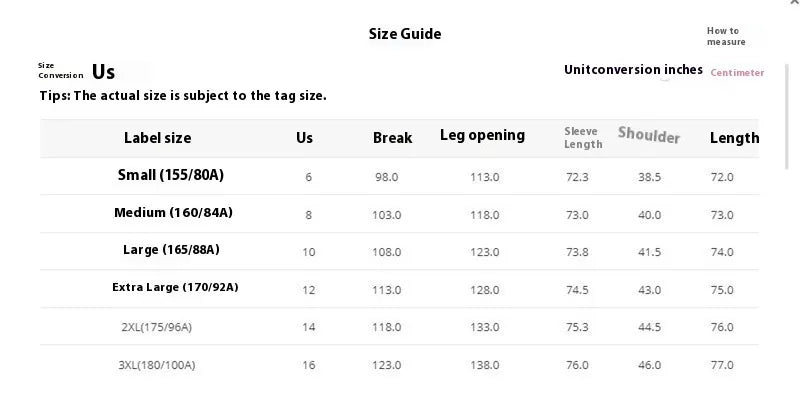The width and height of the screenshot is (800, 406).
Task: Click the Length column header
Action: point(734,138)
